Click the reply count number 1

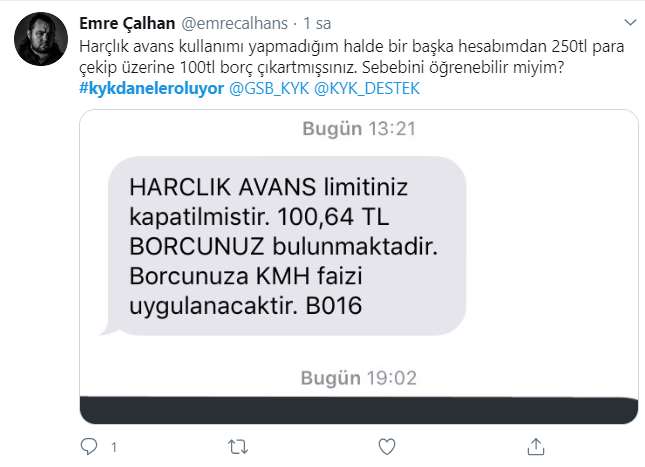(114, 447)
